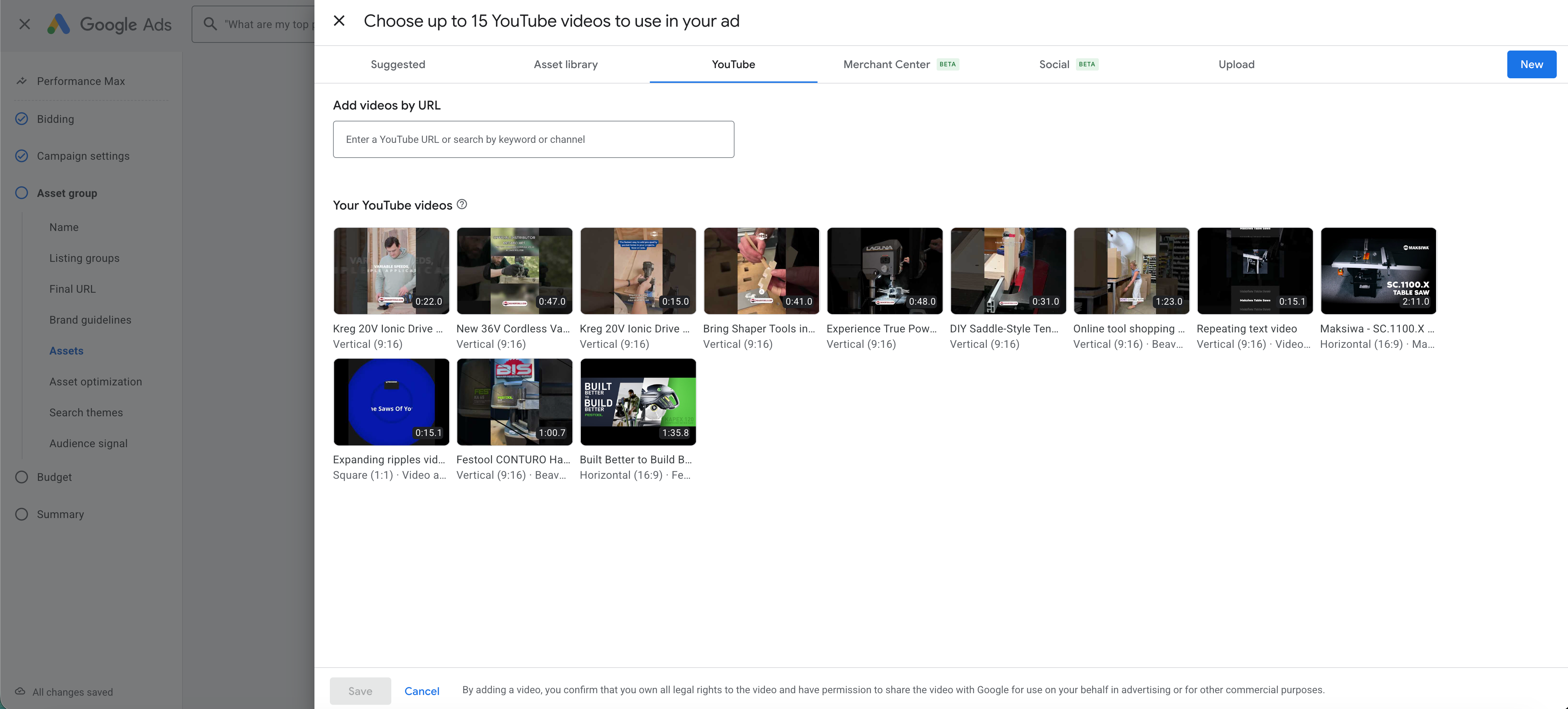The image size is (1568, 709).
Task: Open Audience signal section
Action: [88, 444]
